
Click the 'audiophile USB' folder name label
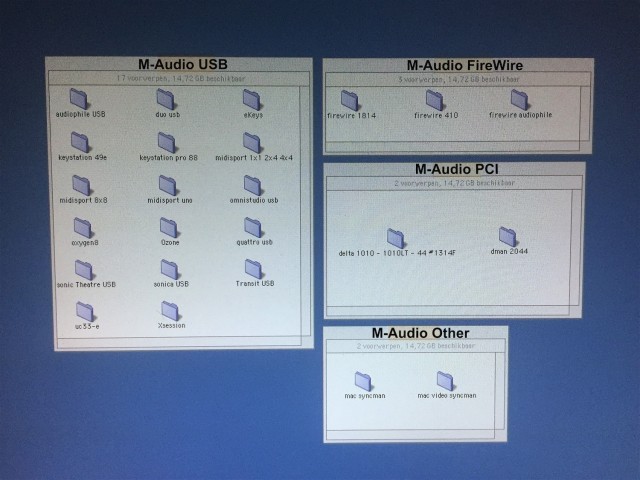(80, 114)
